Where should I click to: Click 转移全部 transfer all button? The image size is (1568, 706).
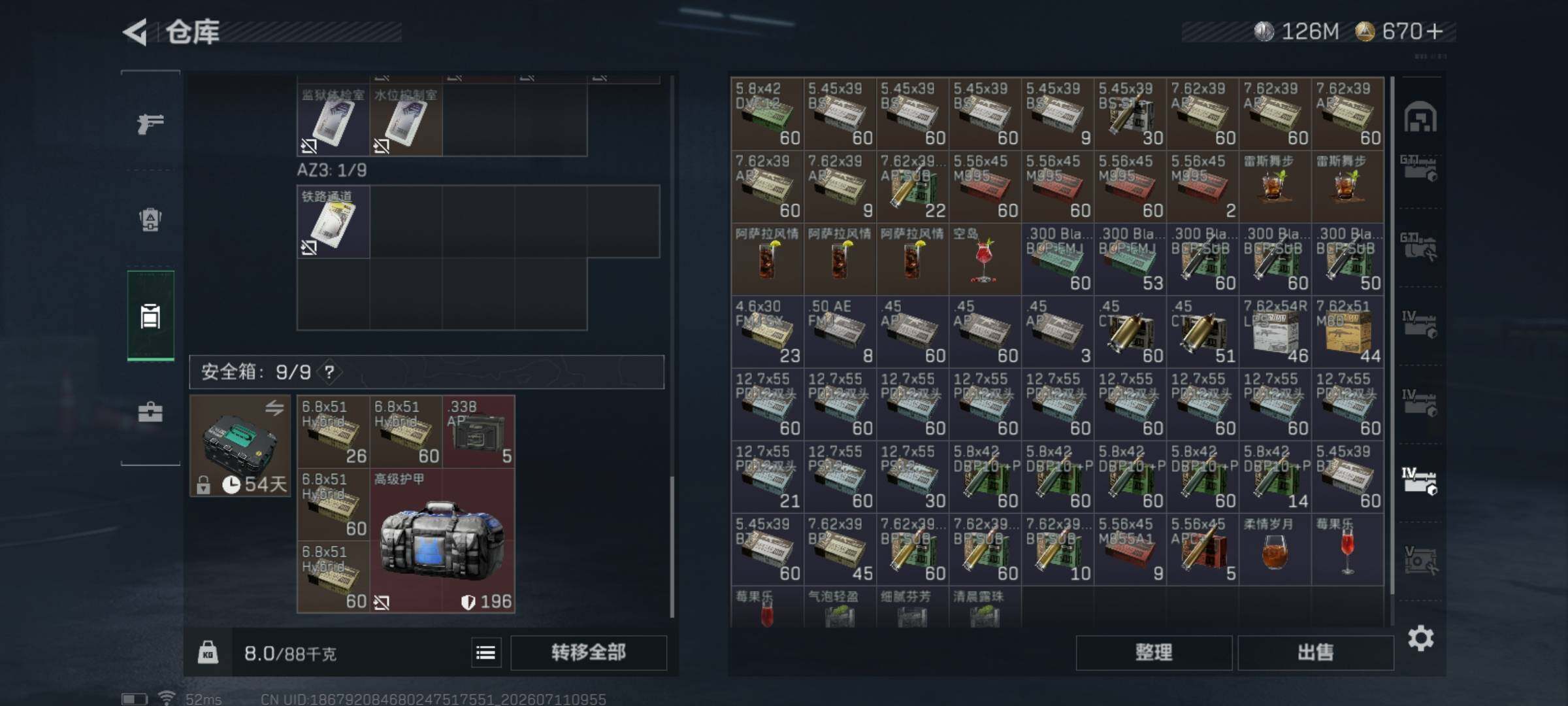pyautogui.click(x=588, y=652)
